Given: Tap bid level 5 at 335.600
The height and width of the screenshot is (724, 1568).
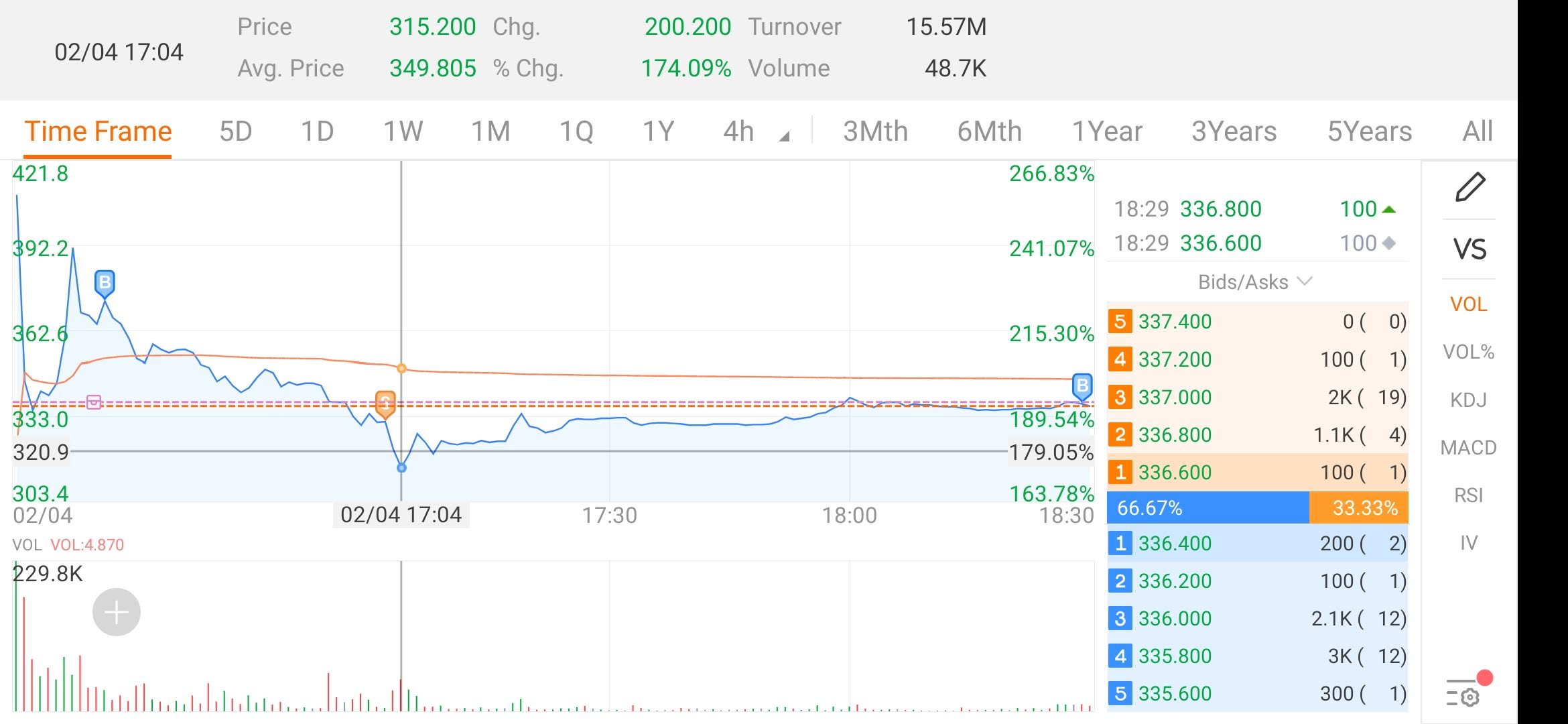Looking at the screenshot, I should pyautogui.click(x=1258, y=693).
